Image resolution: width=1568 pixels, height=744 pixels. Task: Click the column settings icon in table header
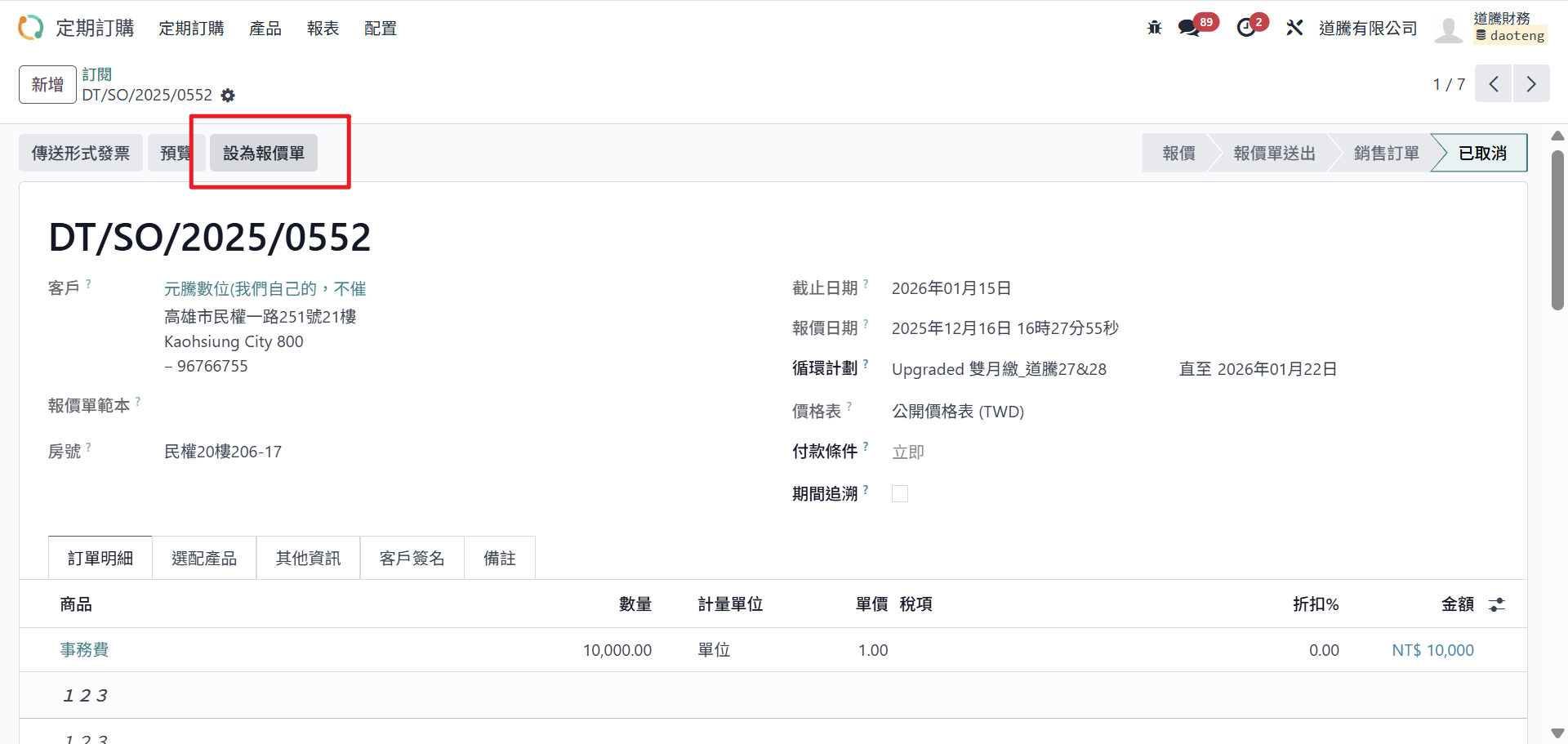(x=1496, y=604)
